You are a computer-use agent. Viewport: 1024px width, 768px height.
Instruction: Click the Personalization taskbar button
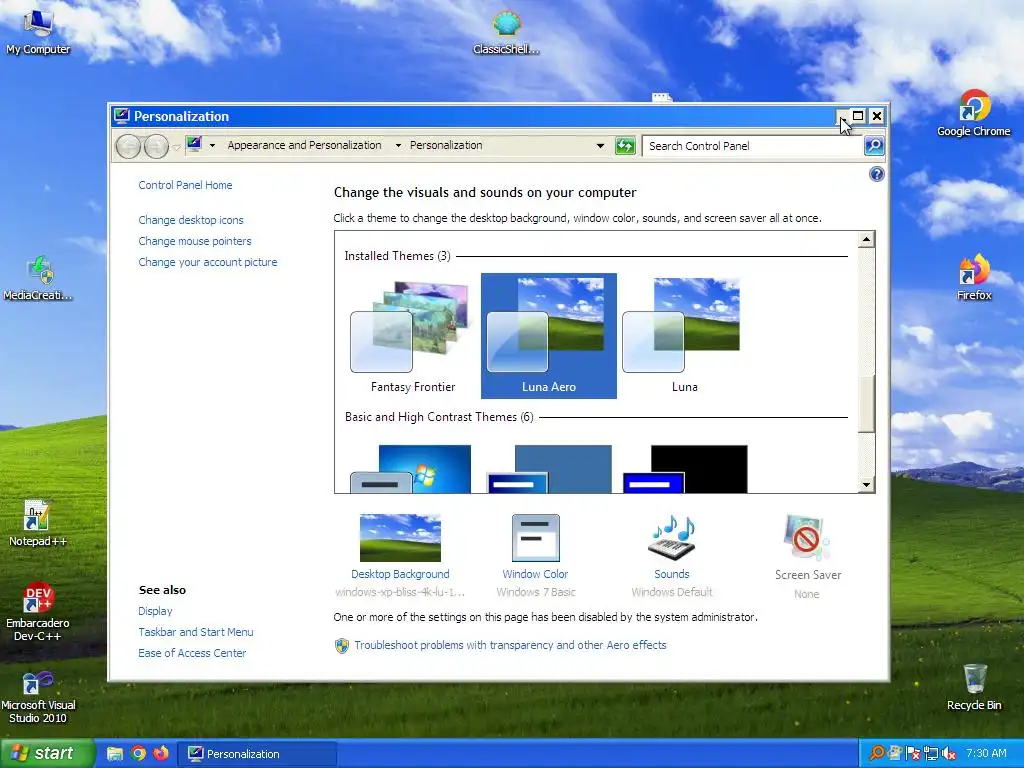pyautogui.click(x=257, y=754)
